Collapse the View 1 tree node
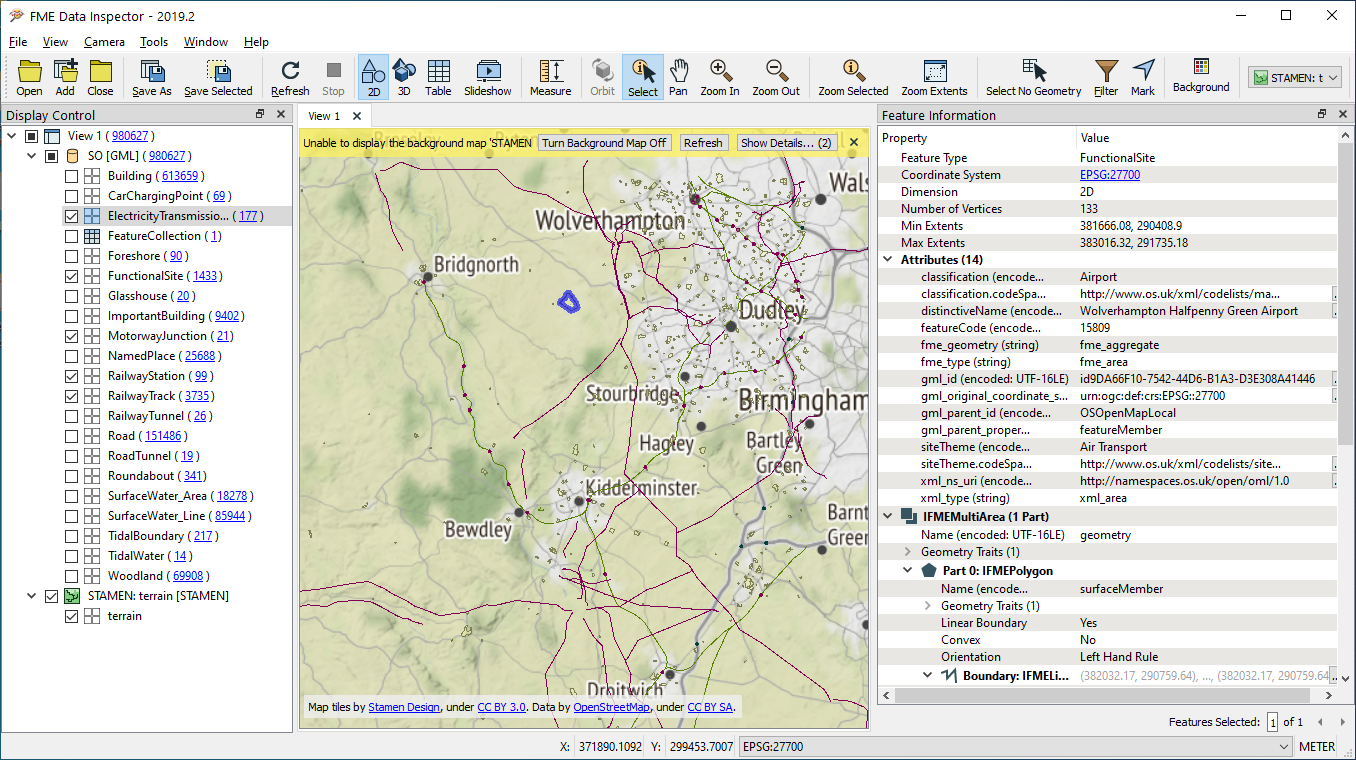 (x=11, y=136)
